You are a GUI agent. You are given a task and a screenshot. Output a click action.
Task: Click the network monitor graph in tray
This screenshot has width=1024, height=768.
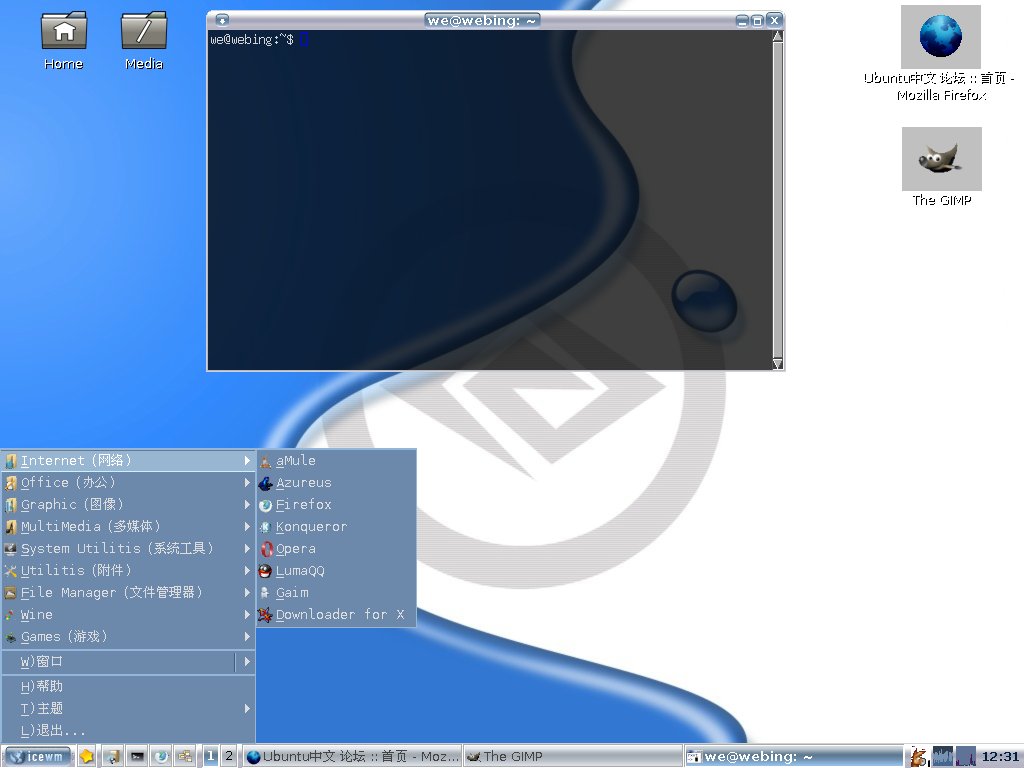click(965, 756)
